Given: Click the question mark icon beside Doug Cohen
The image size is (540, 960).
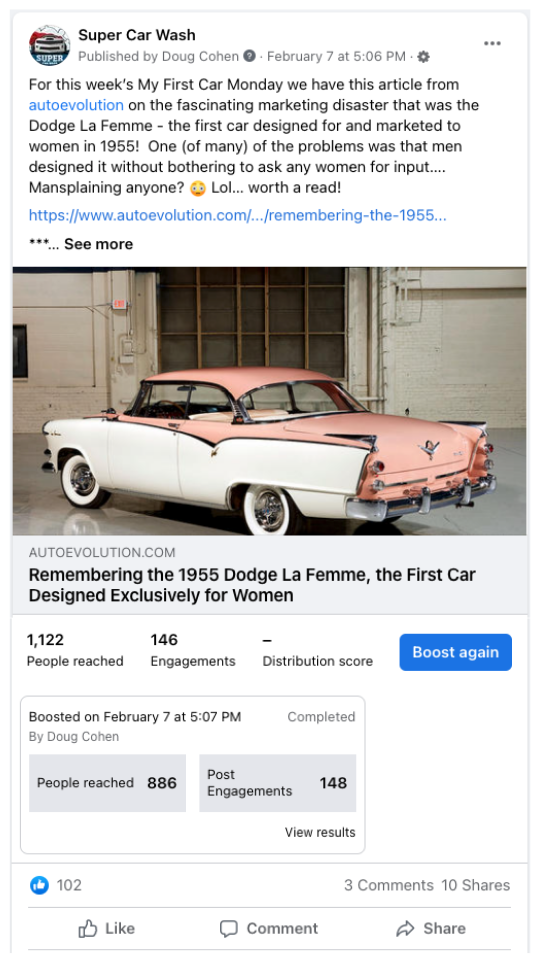Looking at the screenshot, I should [249, 56].
